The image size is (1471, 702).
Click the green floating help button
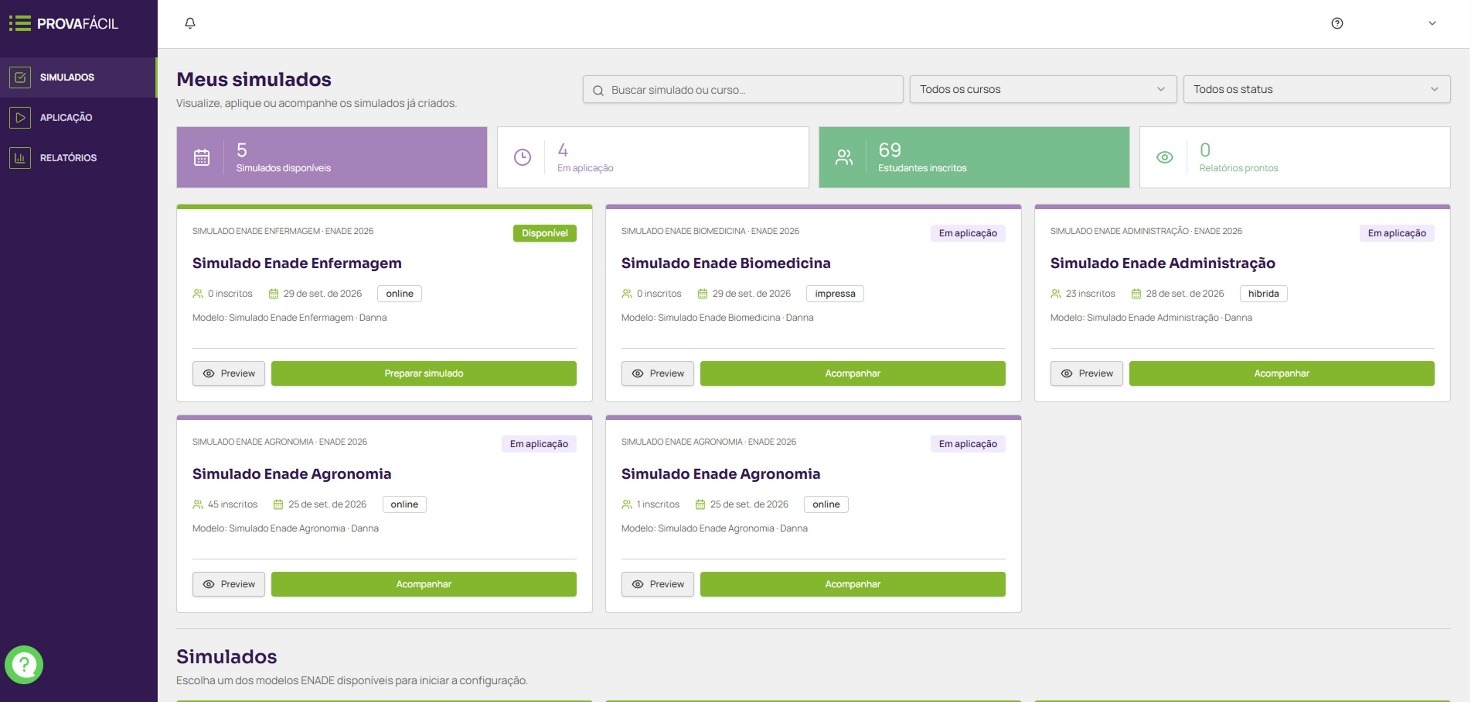pos(24,664)
